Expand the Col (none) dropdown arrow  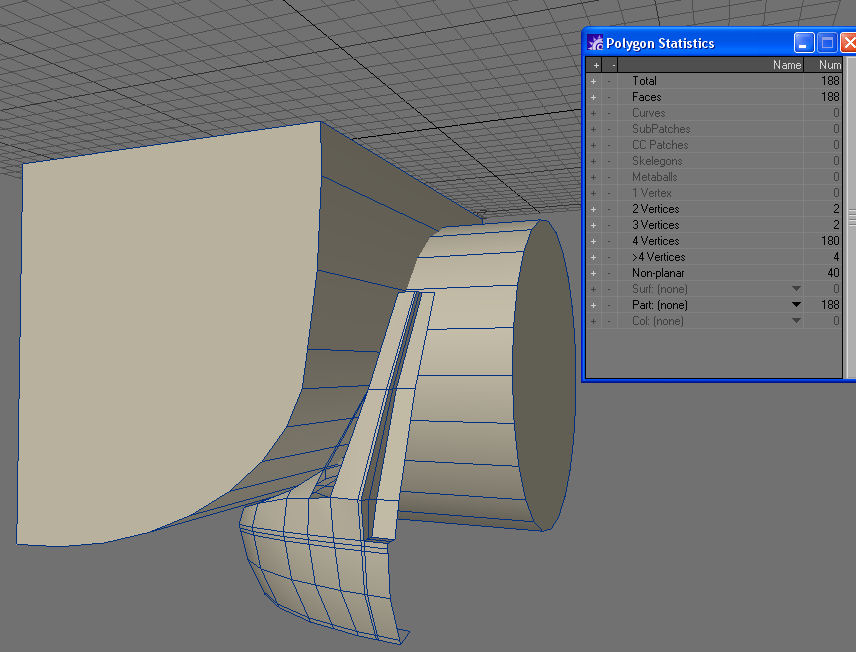tap(796, 321)
